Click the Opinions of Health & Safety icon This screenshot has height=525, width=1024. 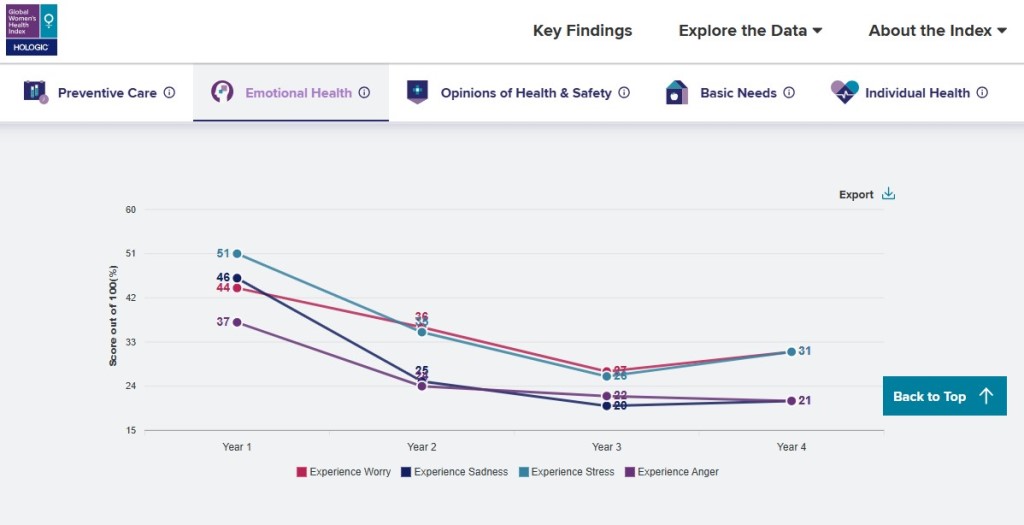[417, 92]
